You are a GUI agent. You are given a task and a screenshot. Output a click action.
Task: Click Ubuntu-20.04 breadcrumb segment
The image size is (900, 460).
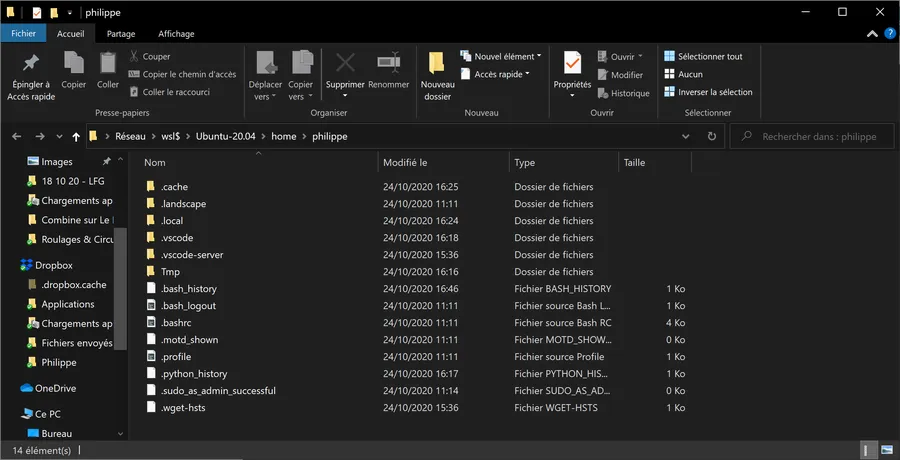226,137
